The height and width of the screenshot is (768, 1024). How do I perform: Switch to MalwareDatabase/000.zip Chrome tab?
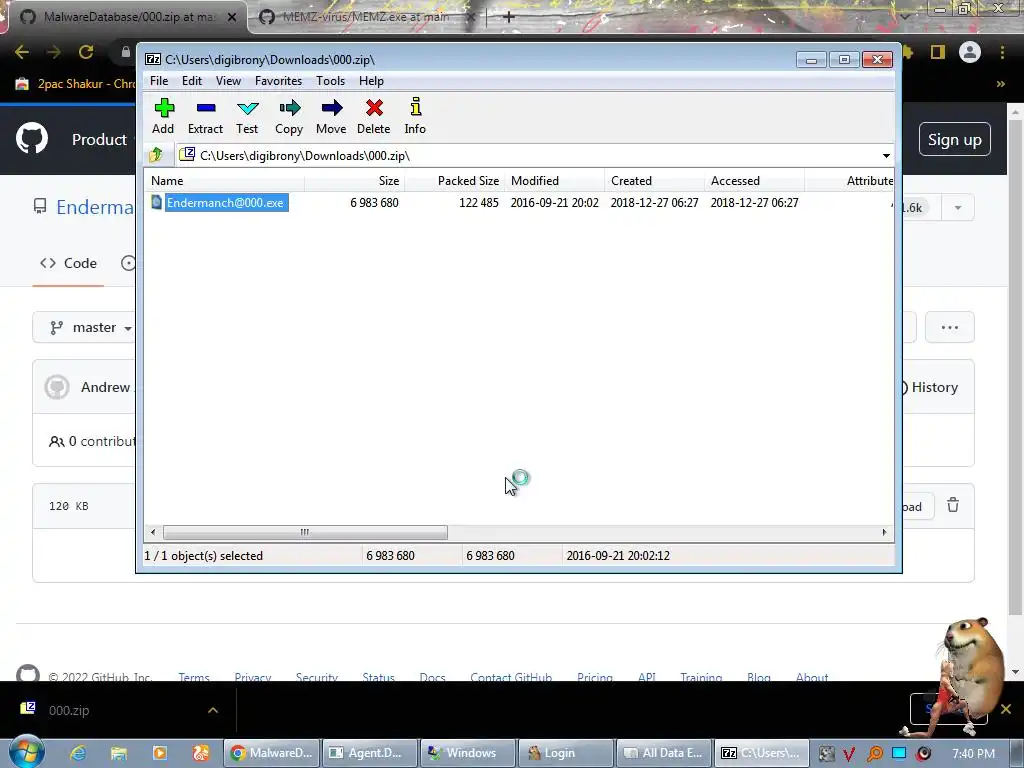tap(129, 17)
